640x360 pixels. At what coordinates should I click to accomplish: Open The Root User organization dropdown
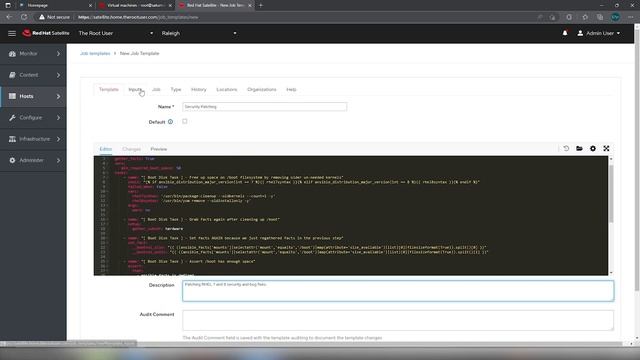click(116, 33)
